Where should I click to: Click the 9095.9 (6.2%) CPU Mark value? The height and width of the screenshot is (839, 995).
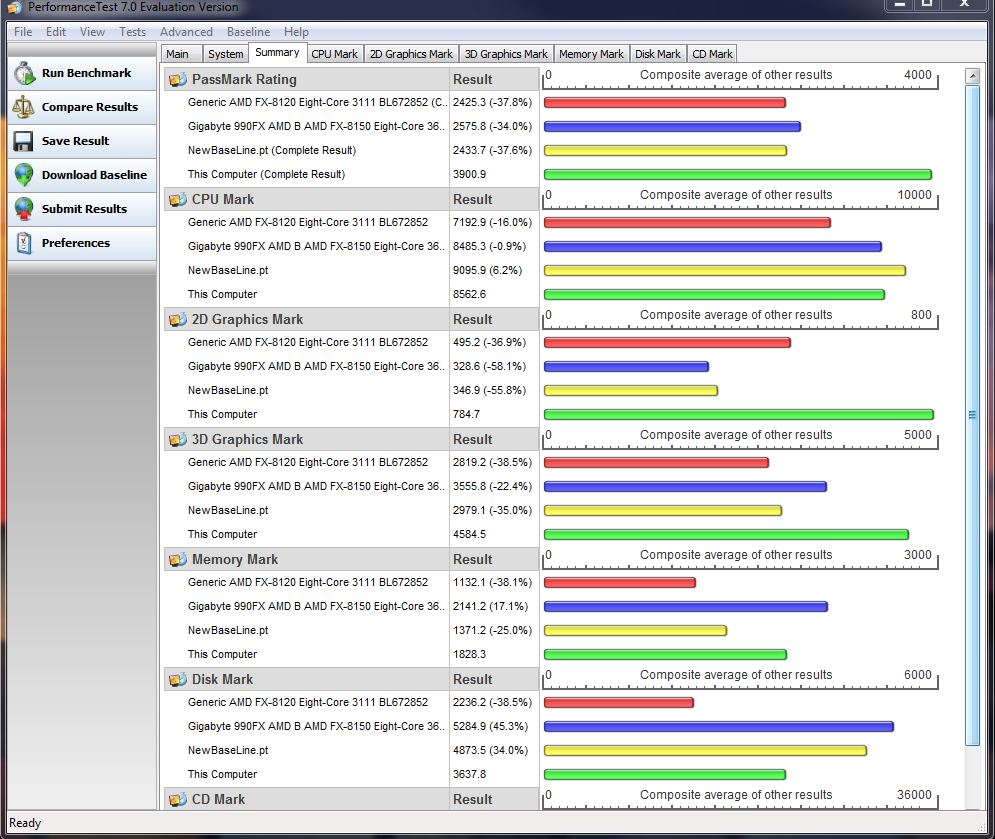click(487, 270)
